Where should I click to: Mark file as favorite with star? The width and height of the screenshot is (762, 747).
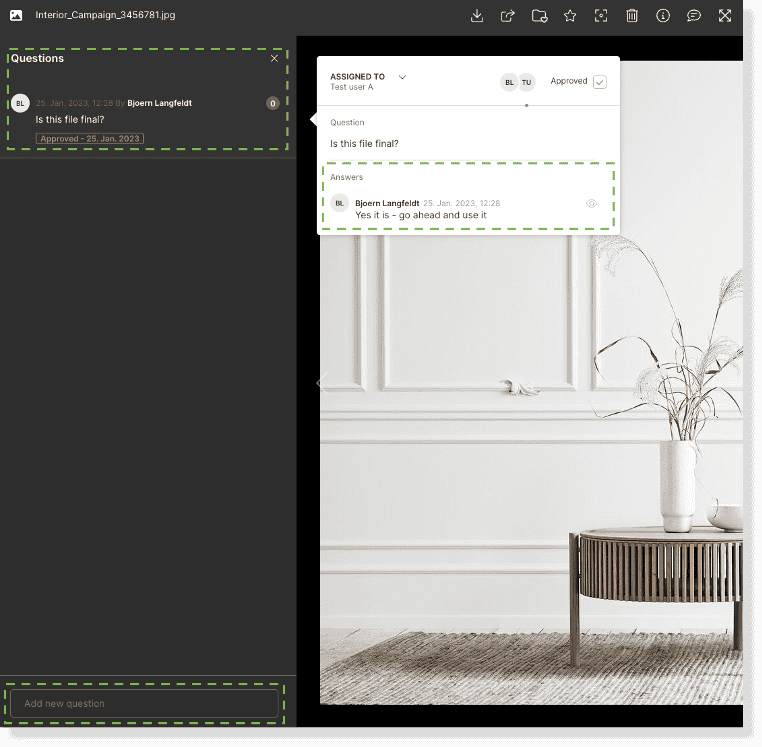click(x=570, y=16)
